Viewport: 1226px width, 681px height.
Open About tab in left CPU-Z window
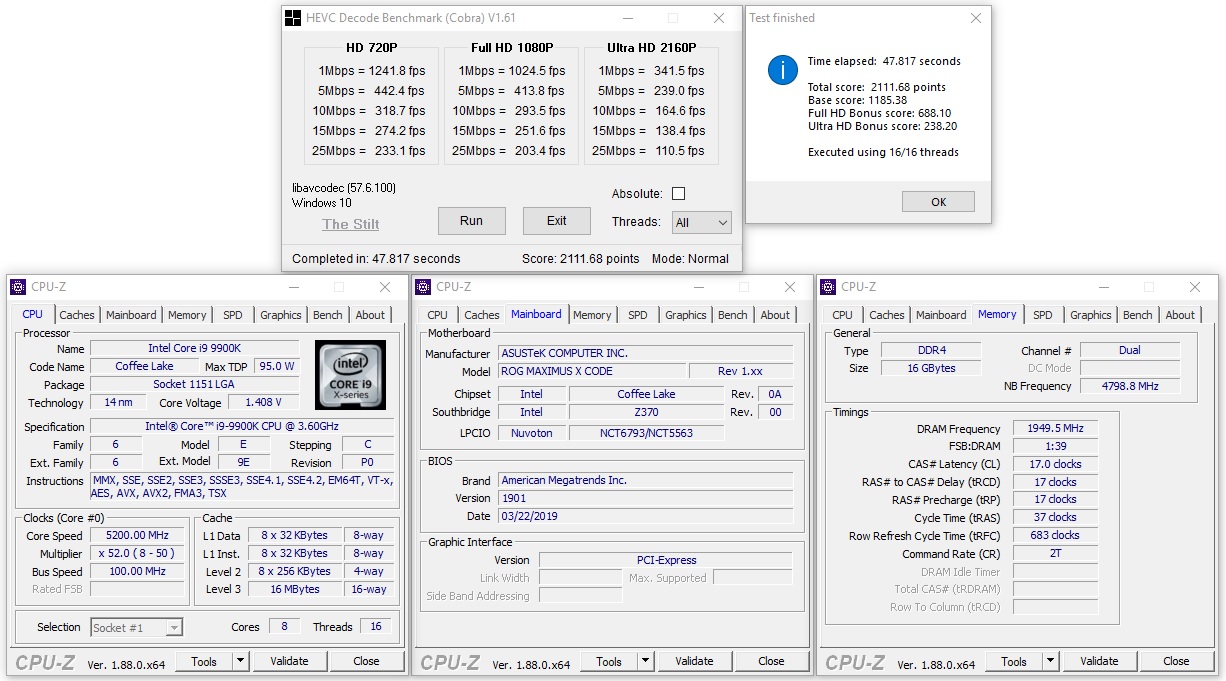click(x=371, y=315)
